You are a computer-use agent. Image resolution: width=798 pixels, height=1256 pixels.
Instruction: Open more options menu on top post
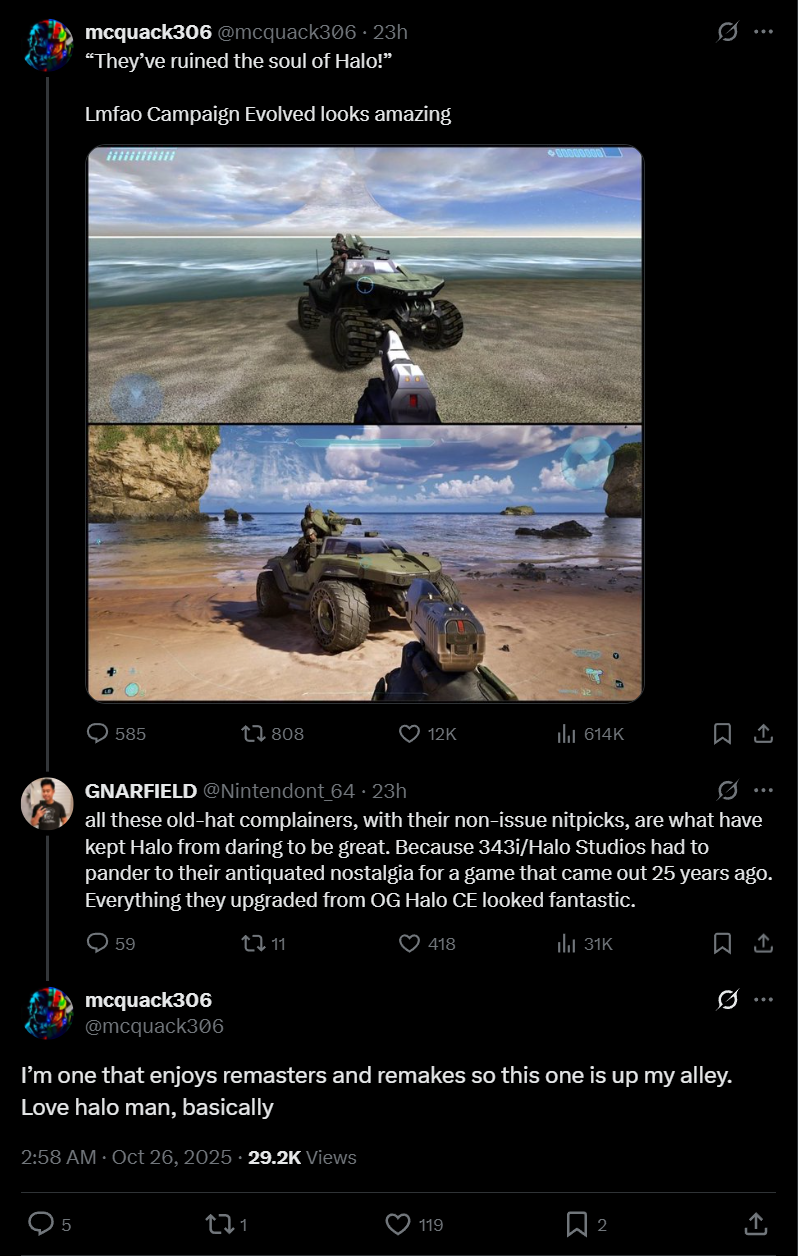pos(763,32)
